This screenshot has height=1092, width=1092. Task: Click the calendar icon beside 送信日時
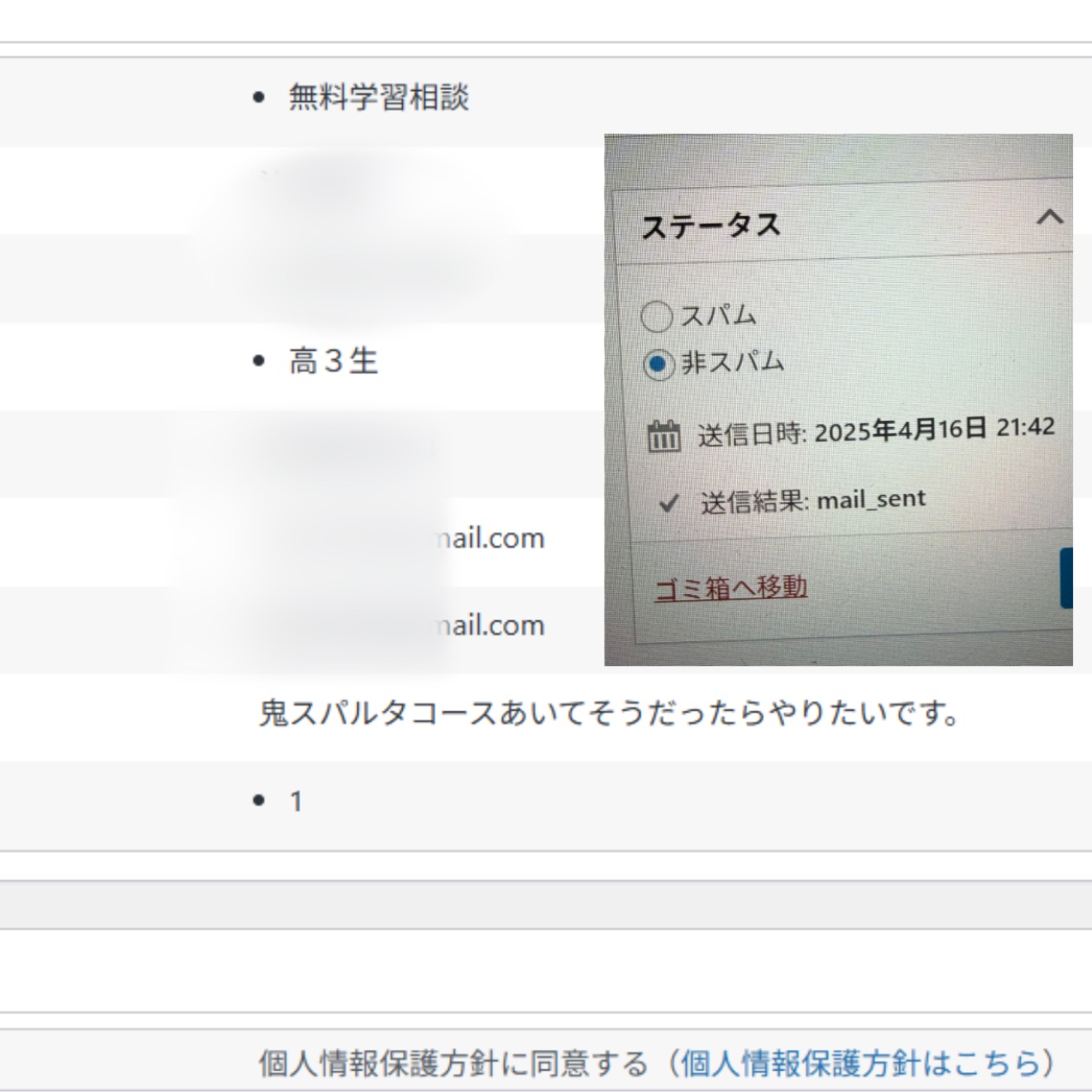663,435
